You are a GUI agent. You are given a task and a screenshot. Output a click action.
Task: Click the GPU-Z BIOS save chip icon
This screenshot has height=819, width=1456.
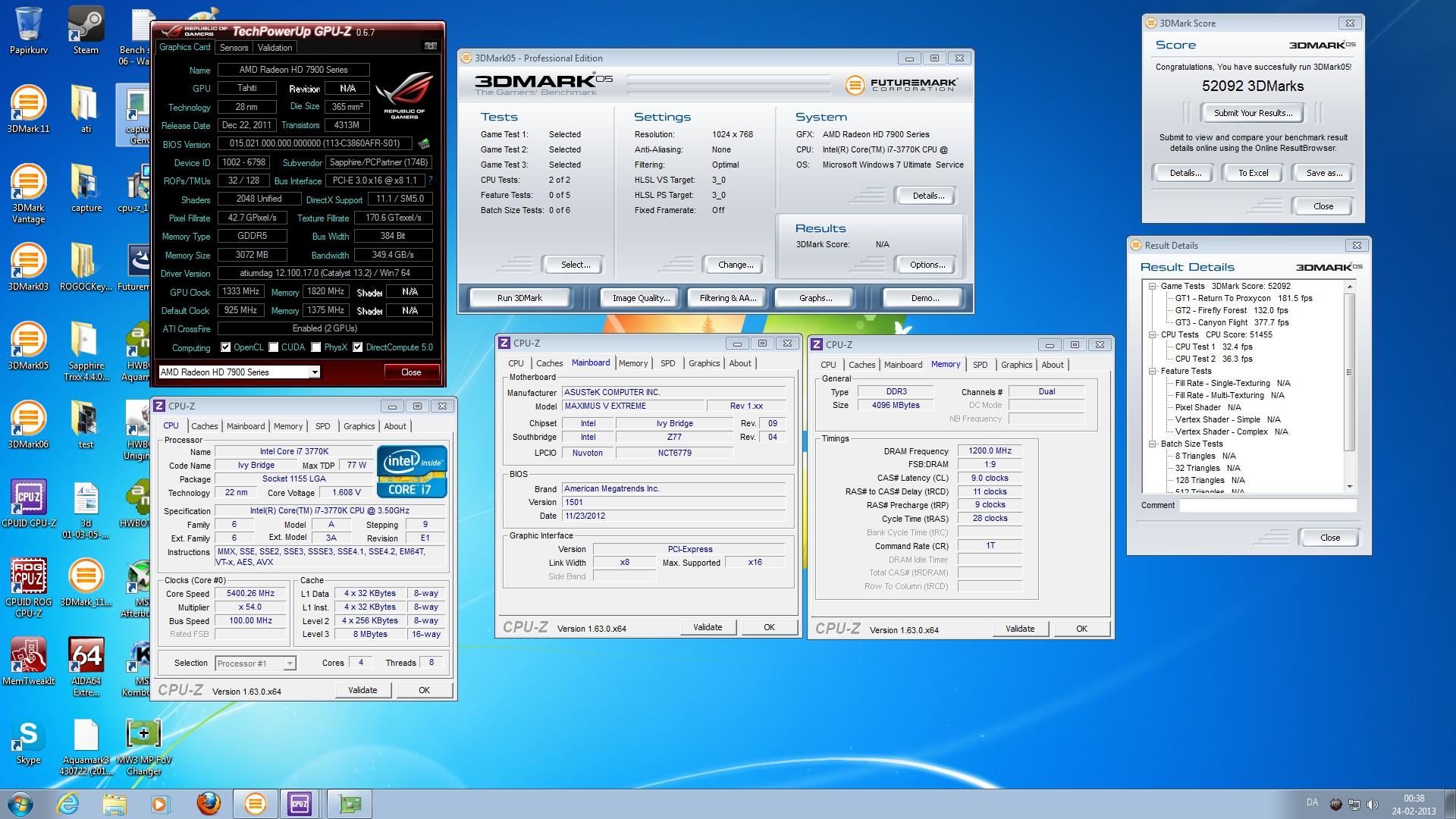click(x=425, y=143)
